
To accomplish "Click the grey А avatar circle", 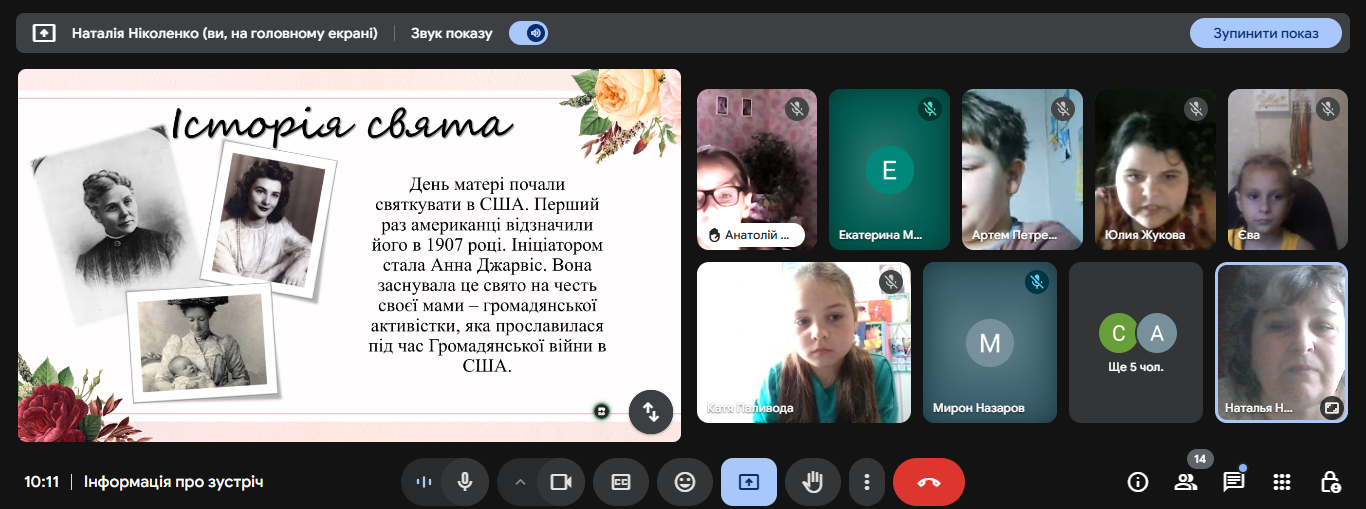I will click(x=1157, y=334).
